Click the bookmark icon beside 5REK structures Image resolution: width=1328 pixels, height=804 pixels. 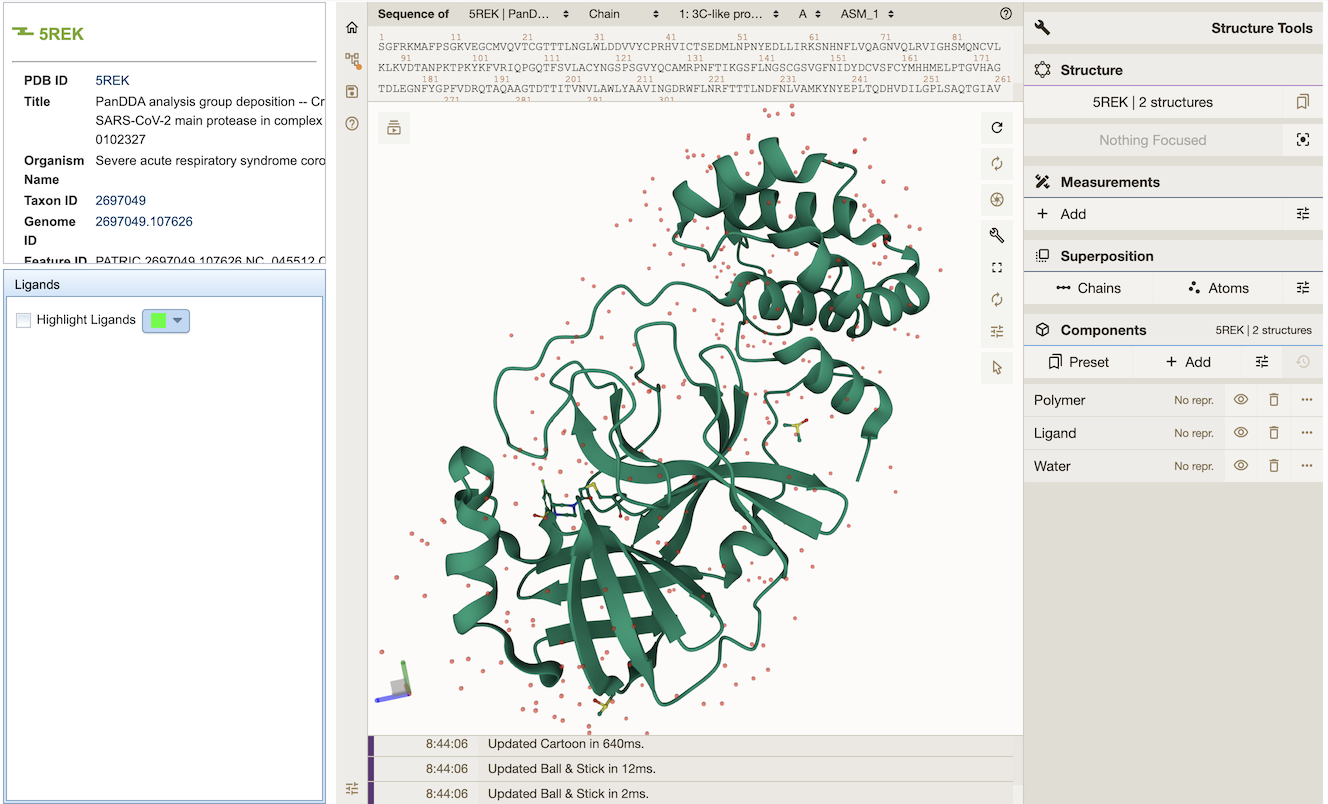[1303, 102]
